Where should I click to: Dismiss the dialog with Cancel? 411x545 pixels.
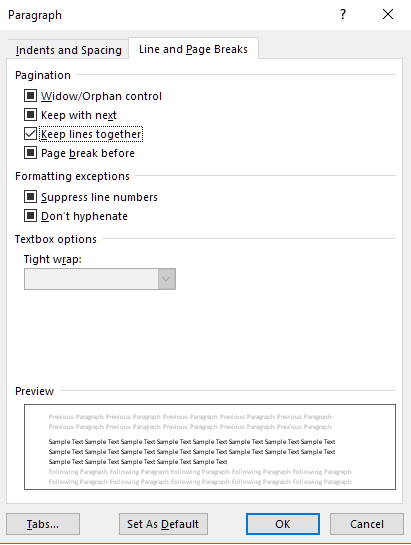[x=367, y=524]
